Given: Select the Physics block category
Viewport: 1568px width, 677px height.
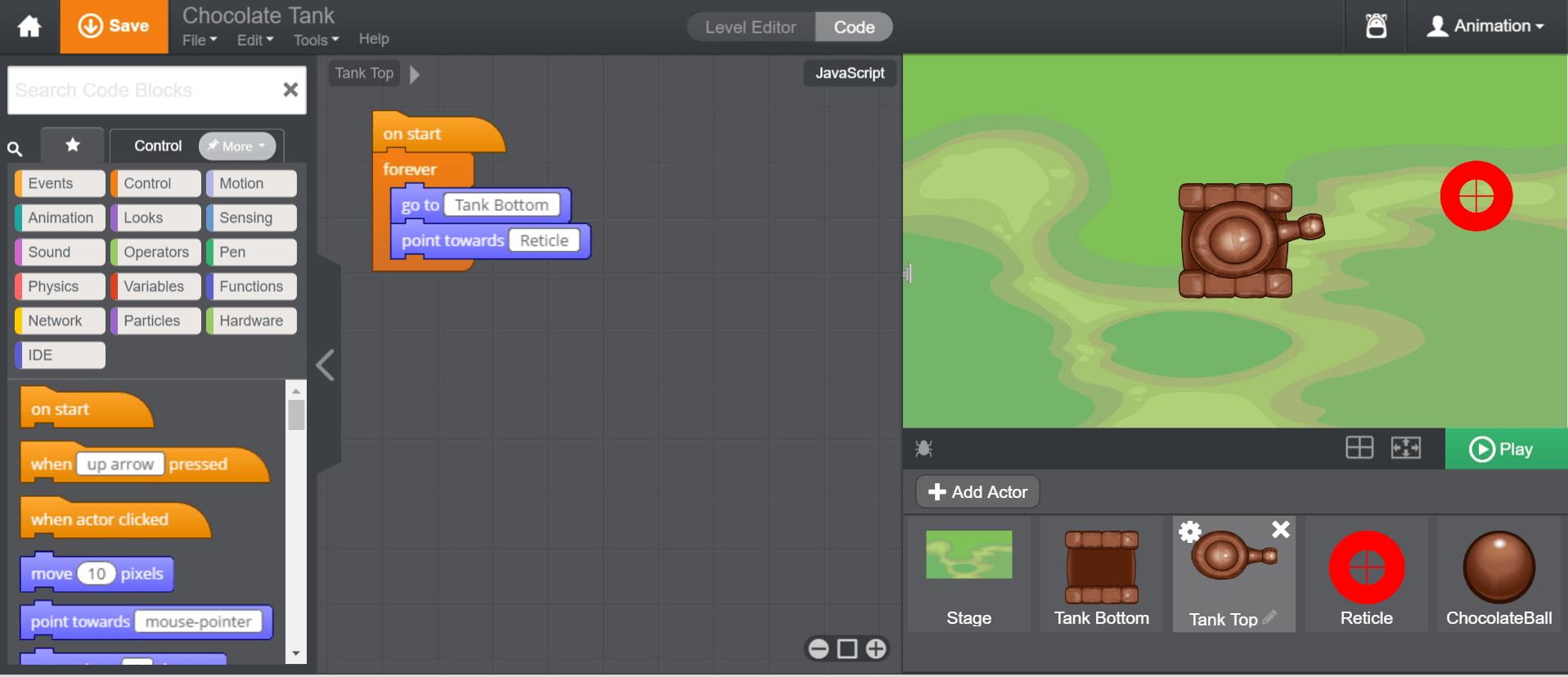Looking at the screenshot, I should [x=60, y=286].
